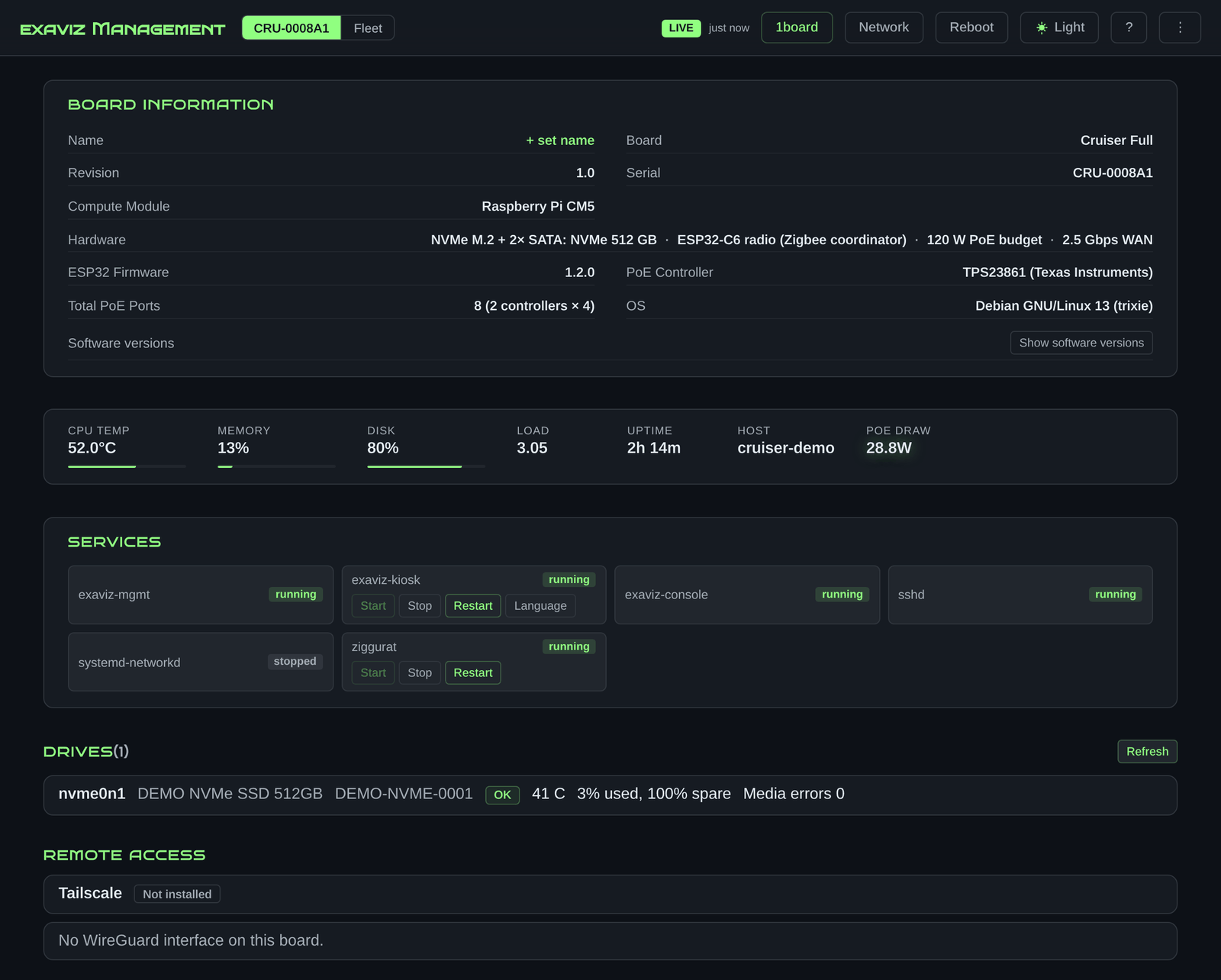Toggle the Light theme button
The image size is (1221, 980).
click(x=1059, y=27)
